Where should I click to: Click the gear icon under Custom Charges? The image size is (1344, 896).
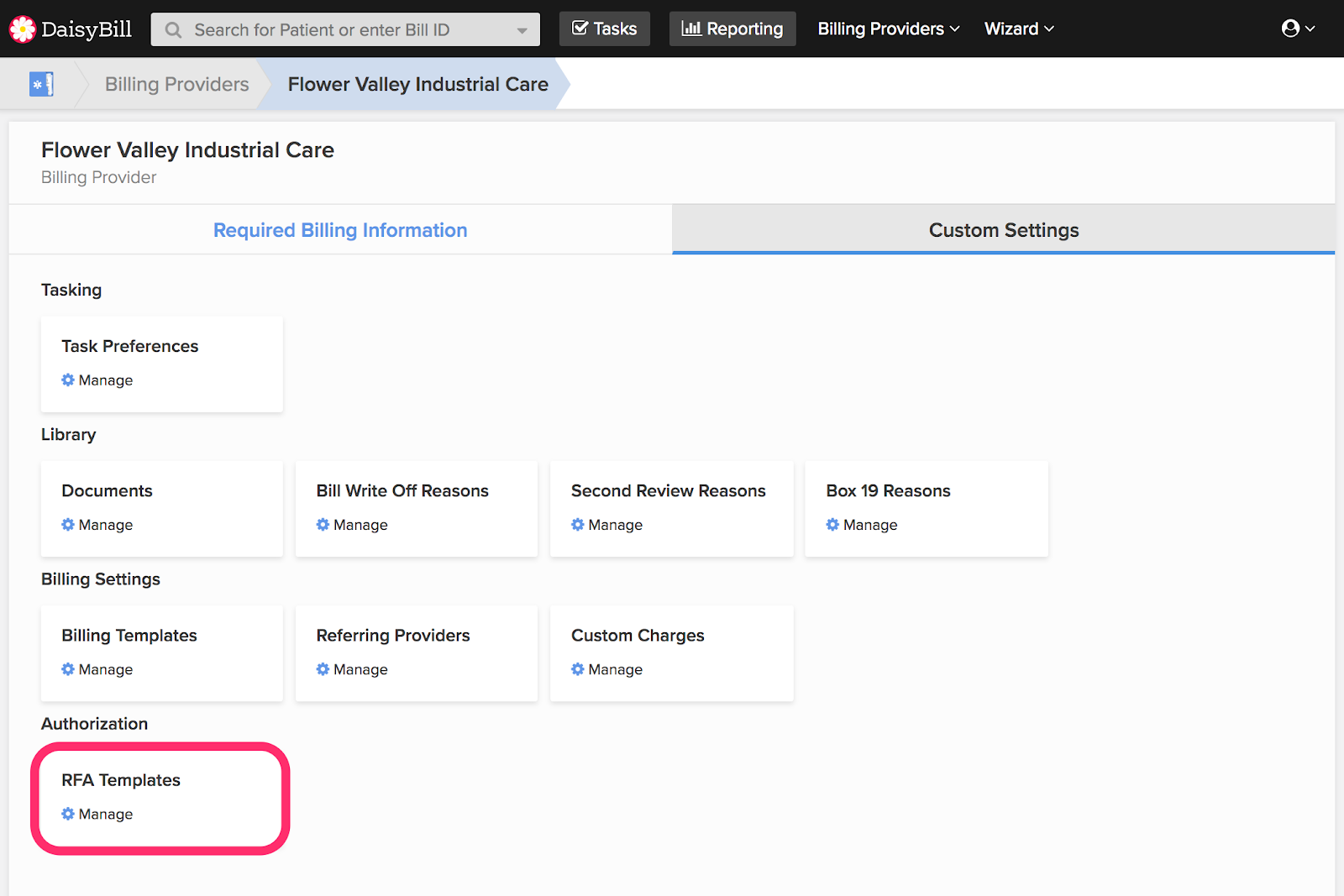point(578,668)
